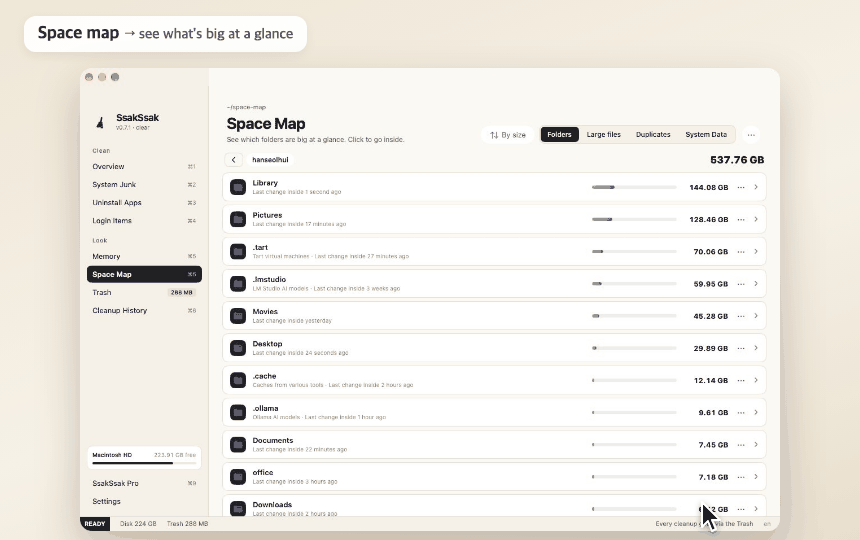Click the READY status badge
This screenshot has height=540, width=860.
click(x=94, y=524)
